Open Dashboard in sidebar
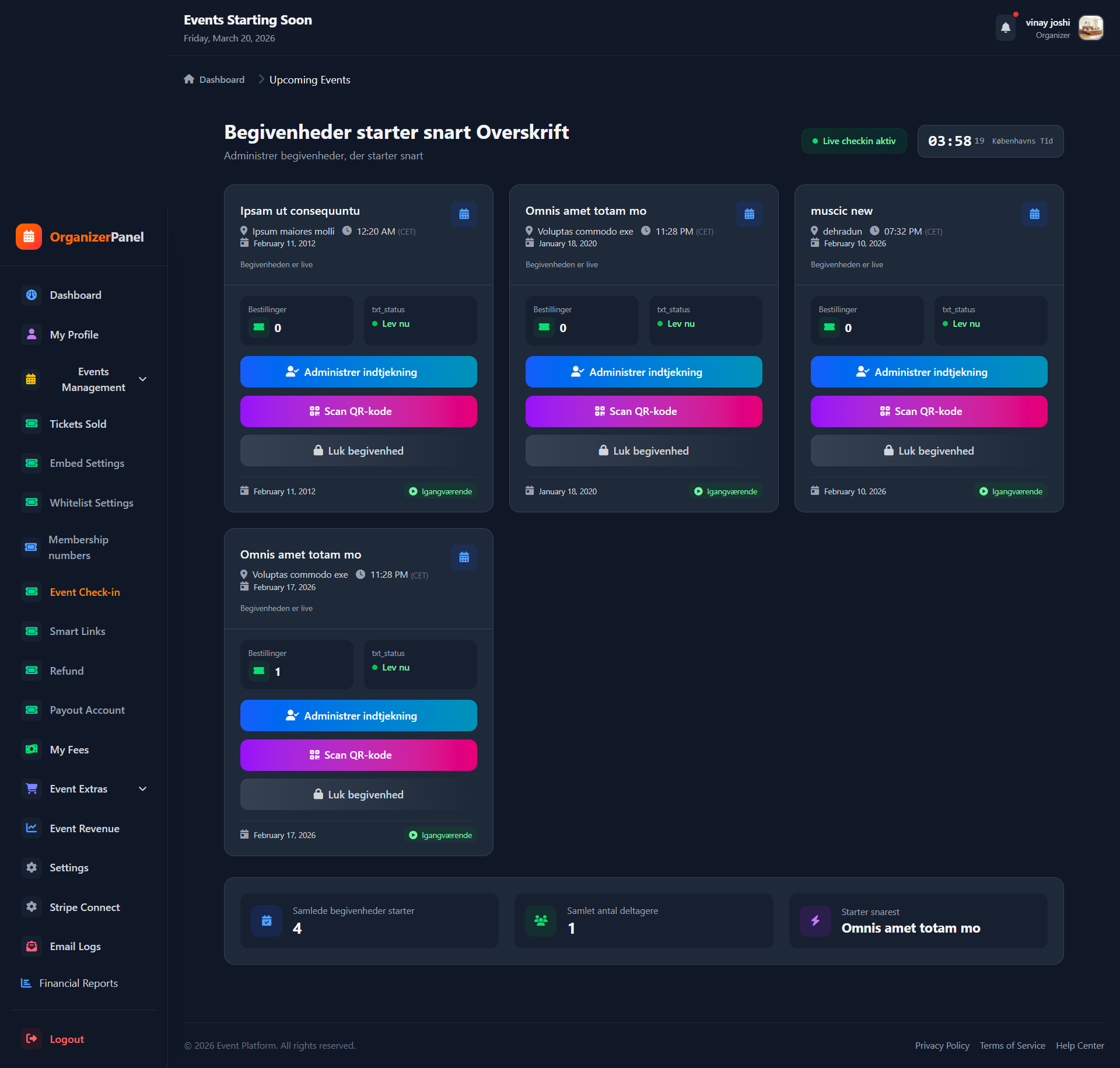The height and width of the screenshot is (1068, 1120). click(x=84, y=295)
